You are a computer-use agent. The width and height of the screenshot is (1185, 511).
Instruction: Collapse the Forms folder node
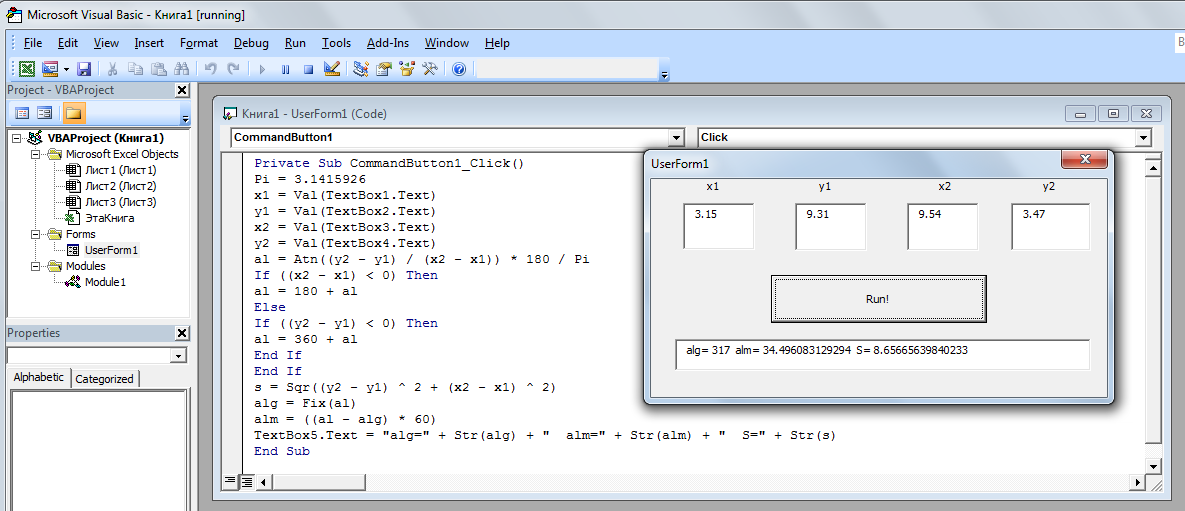click(34, 234)
